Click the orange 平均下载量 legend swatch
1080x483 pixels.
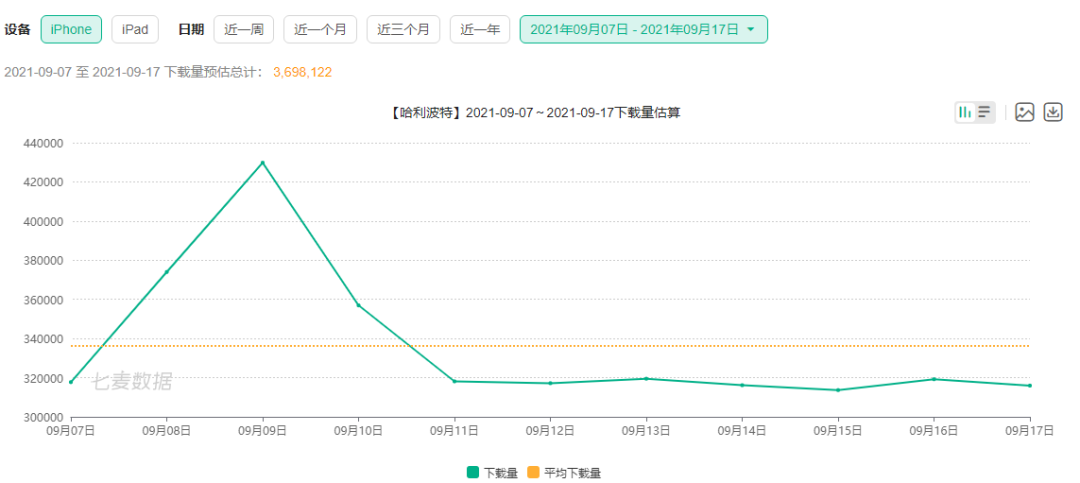533,472
